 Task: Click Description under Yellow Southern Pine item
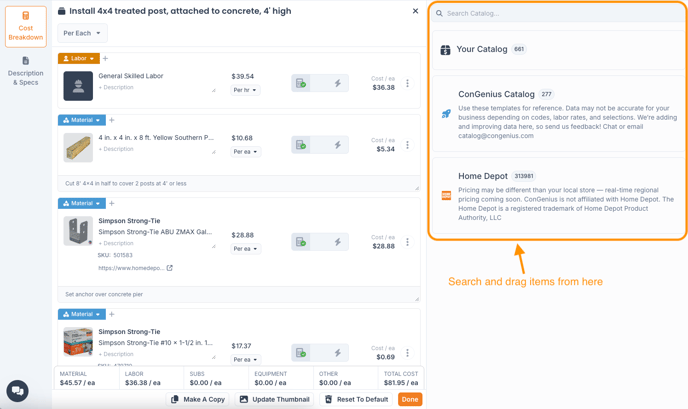click(x=116, y=149)
